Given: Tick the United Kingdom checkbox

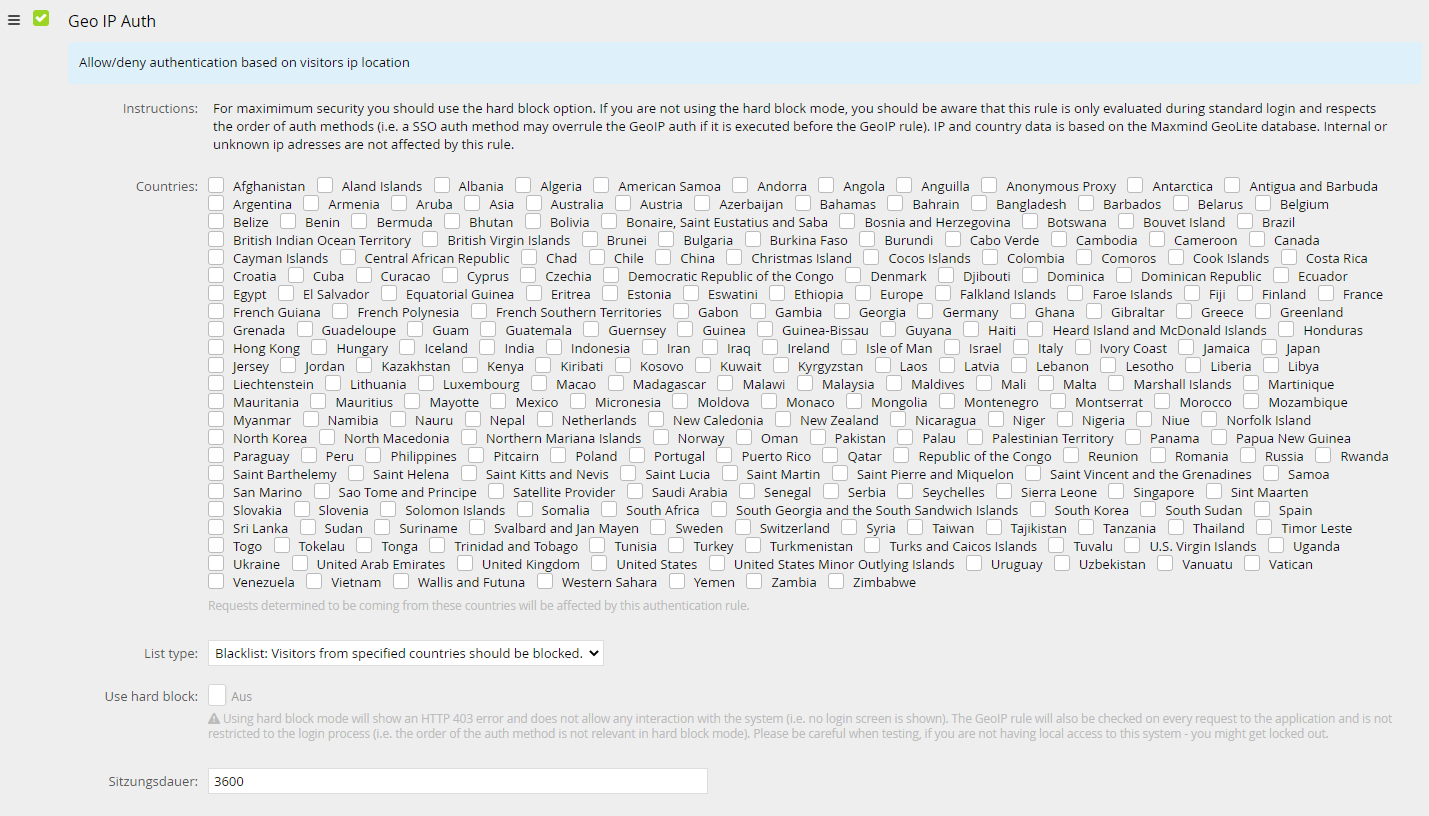Looking at the screenshot, I should click(465, 563).
